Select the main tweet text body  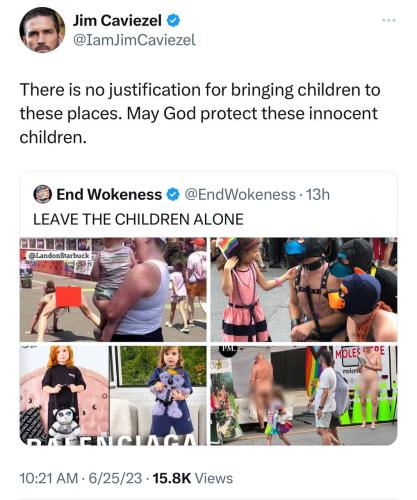click(x=200, y=113)
